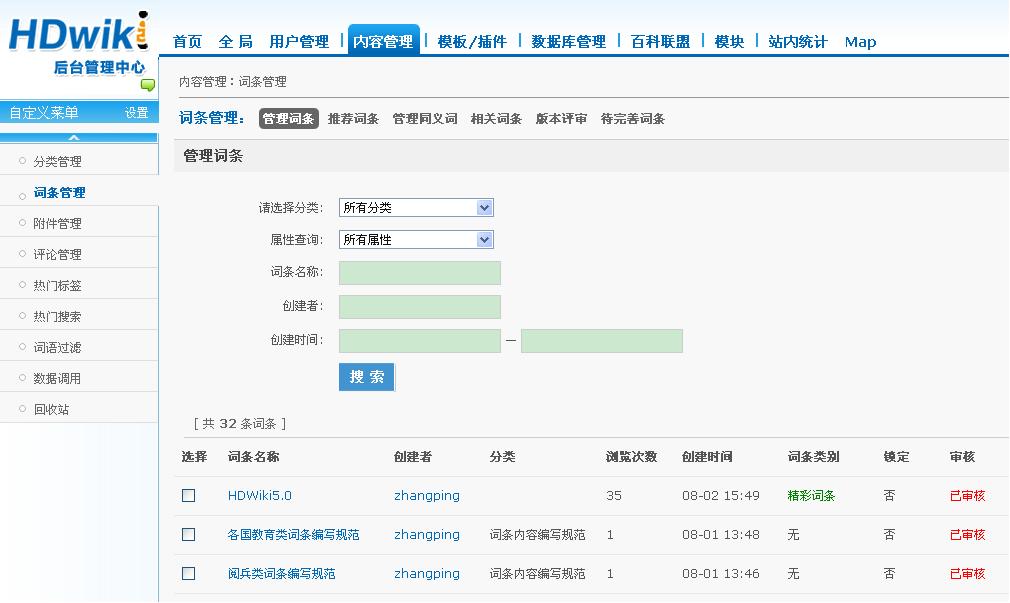The image size is (1010, 603).
Task: Click the HDwiki logo
Action: [x=79, y=43]
